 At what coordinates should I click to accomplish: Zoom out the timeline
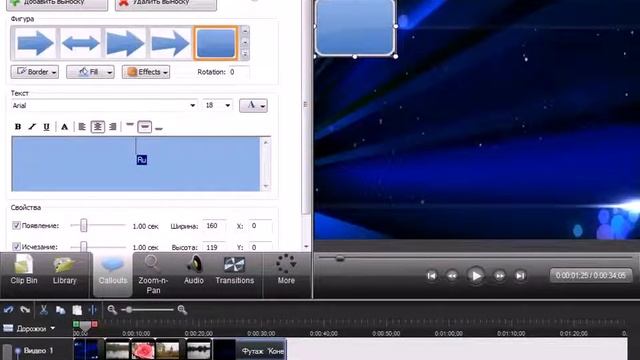pos(112,310)
